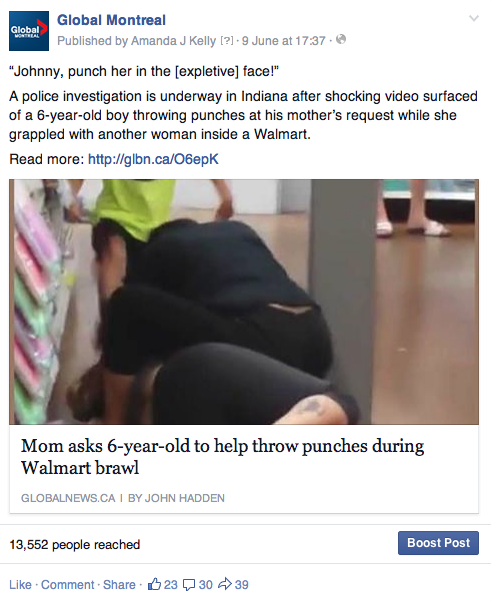This screenshot has width=491, height=601.
Task: Open the article headline about Walmart brawl
Action: point(222,457)
